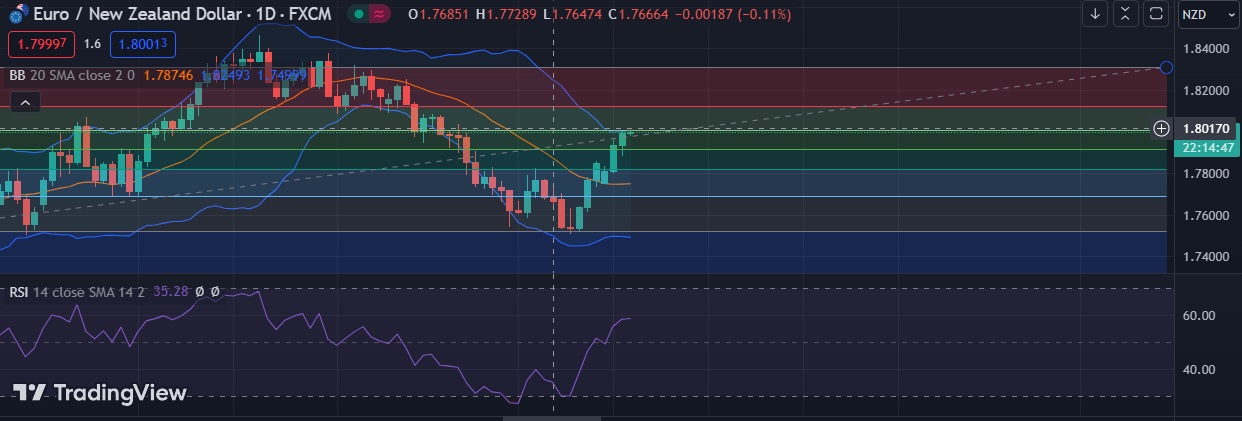Click the blue buy price 1.80013 button
This screenshot has width=1242, height=421.
143,44
